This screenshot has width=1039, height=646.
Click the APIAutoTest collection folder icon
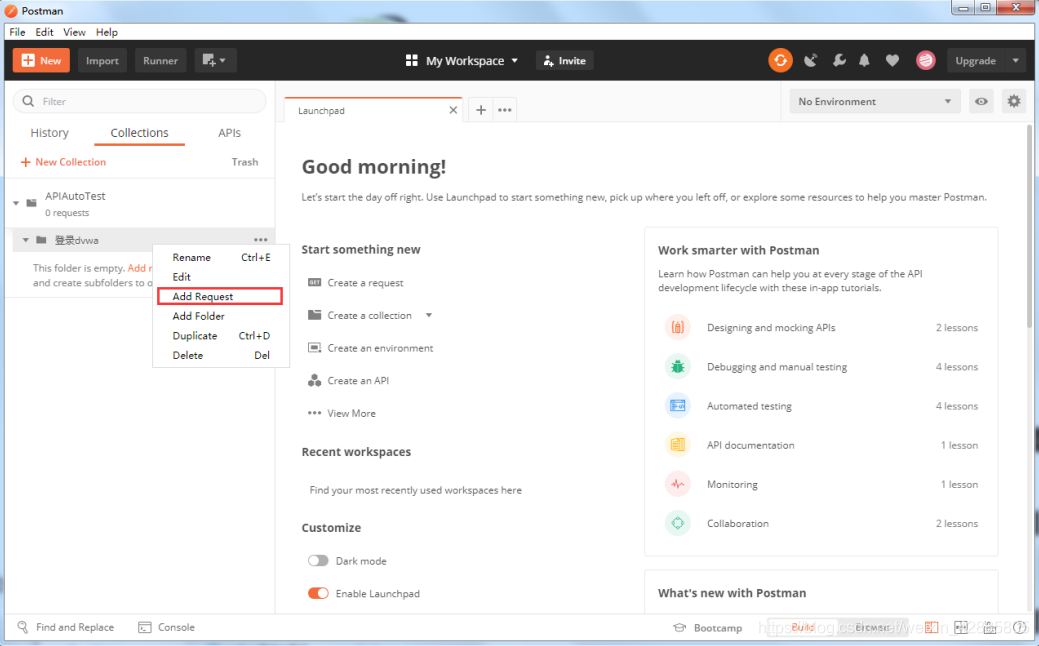coord(31,203)
